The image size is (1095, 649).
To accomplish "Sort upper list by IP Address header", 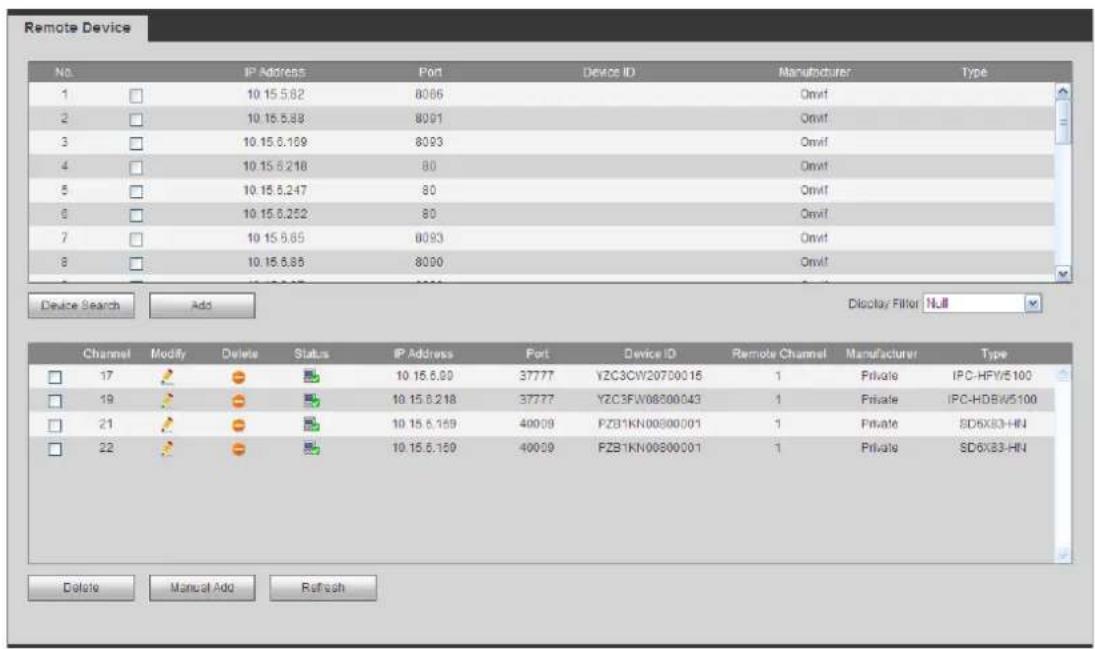I will tap(274, 72).
